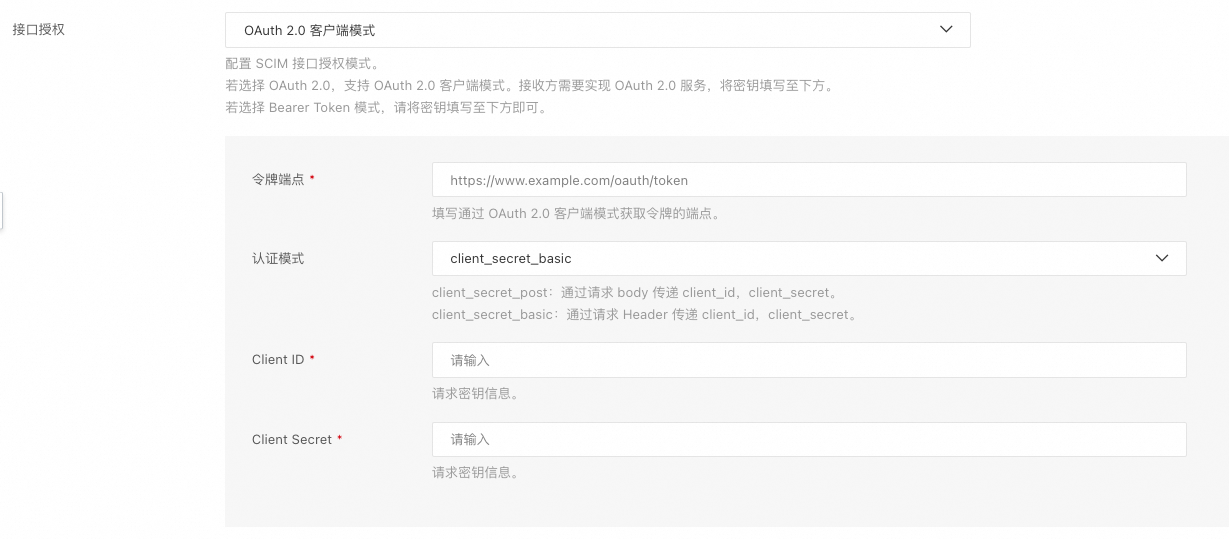This screenshot has width=1229, height=539.
Task: Click the 接口授权 label text
Action: pyautogui.click(x=38, y=30)
